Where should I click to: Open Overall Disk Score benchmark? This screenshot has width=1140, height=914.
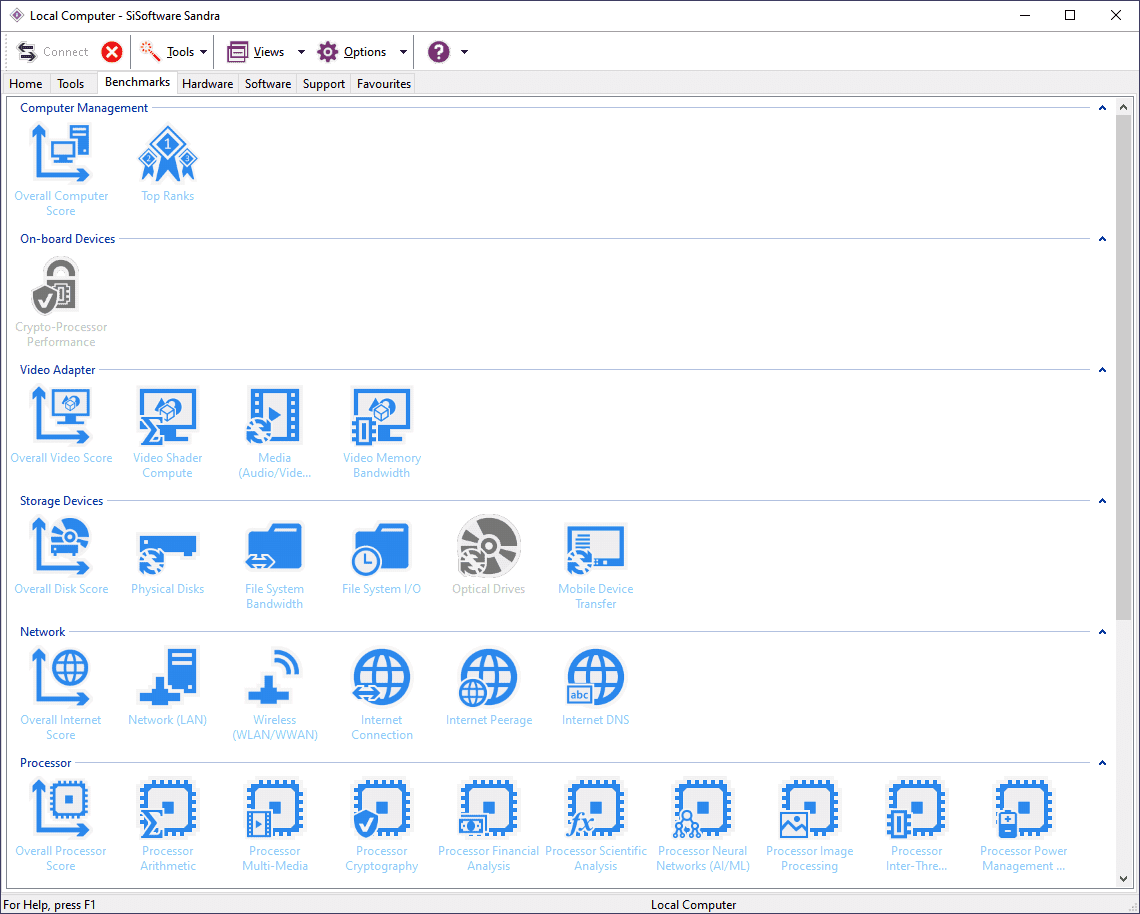click(x=61, y=556)
